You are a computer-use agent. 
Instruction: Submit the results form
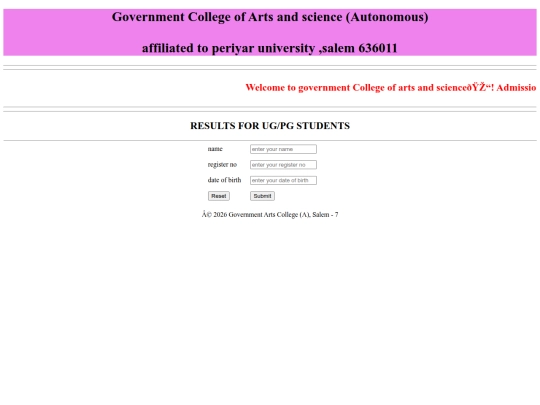pyautogui.click(x=262, y=196)
